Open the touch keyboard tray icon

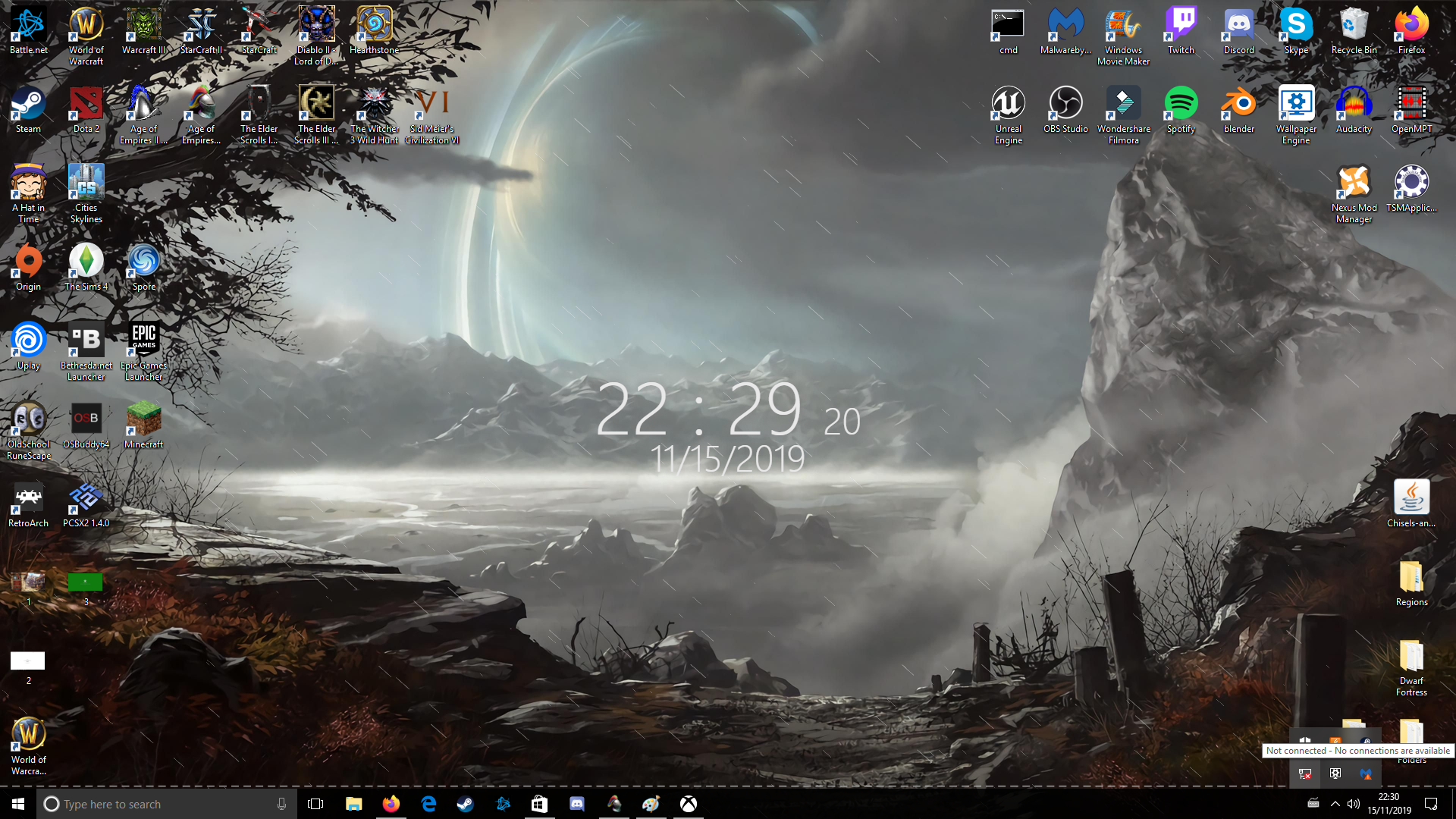[1313, 804]
